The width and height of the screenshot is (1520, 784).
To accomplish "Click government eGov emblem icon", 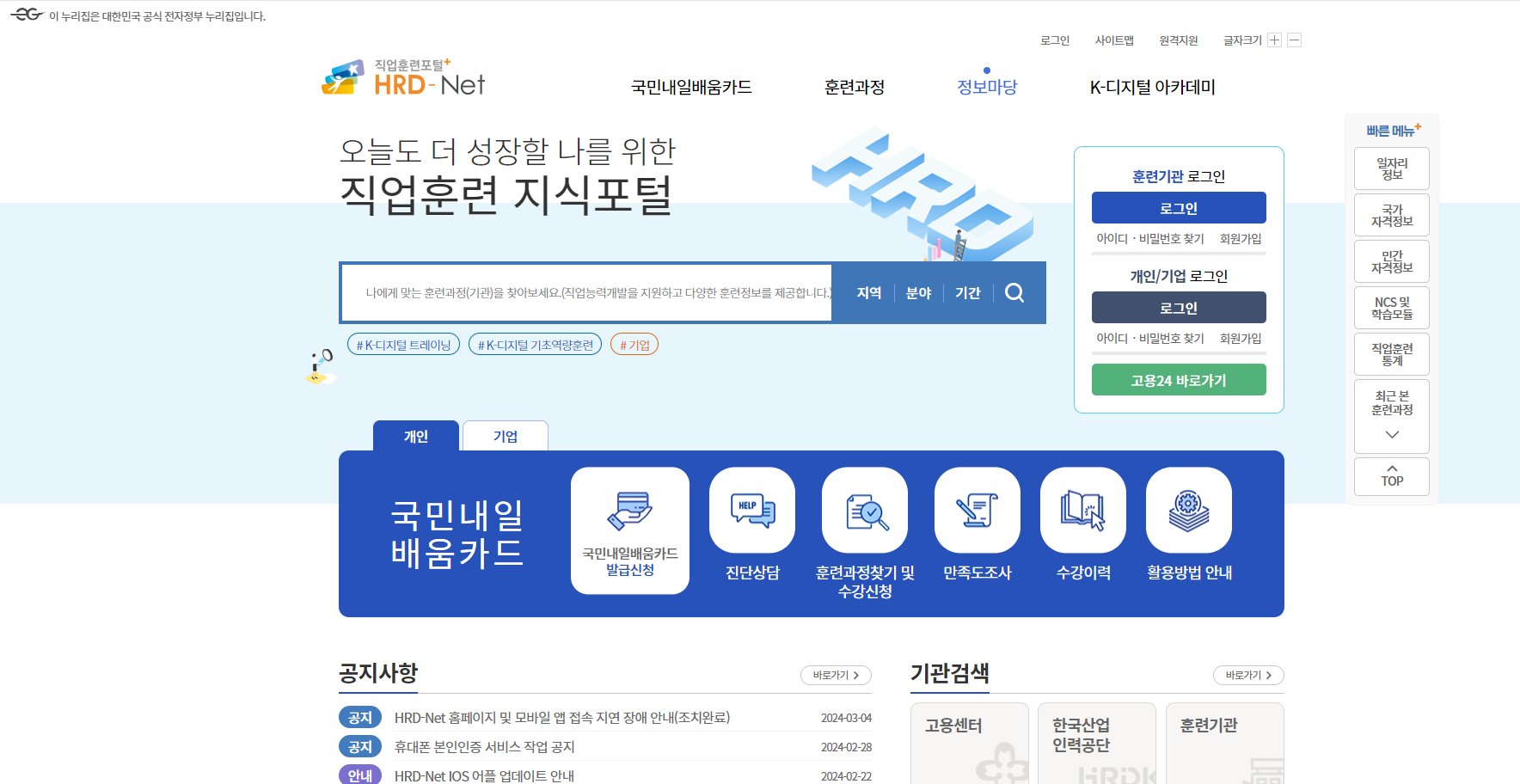I will [27, 15].
